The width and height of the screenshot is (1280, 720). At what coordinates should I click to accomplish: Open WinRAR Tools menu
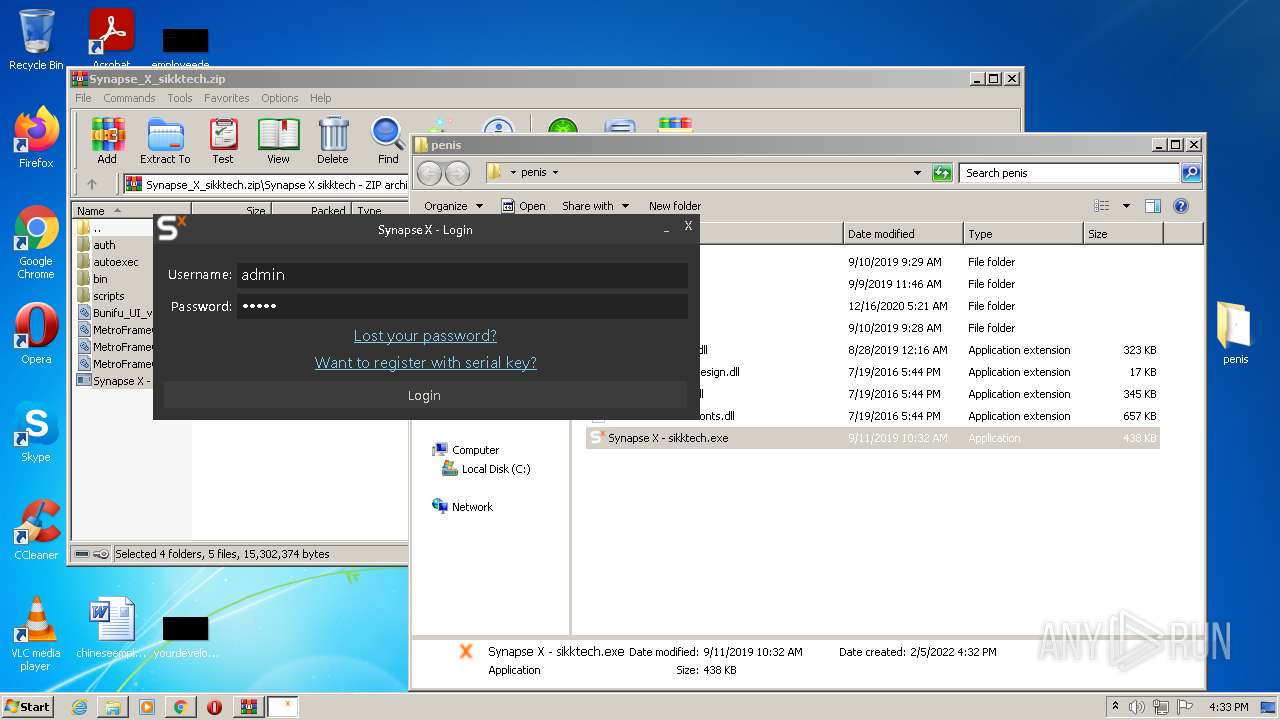pyautogui.click(x=180, y=98)
